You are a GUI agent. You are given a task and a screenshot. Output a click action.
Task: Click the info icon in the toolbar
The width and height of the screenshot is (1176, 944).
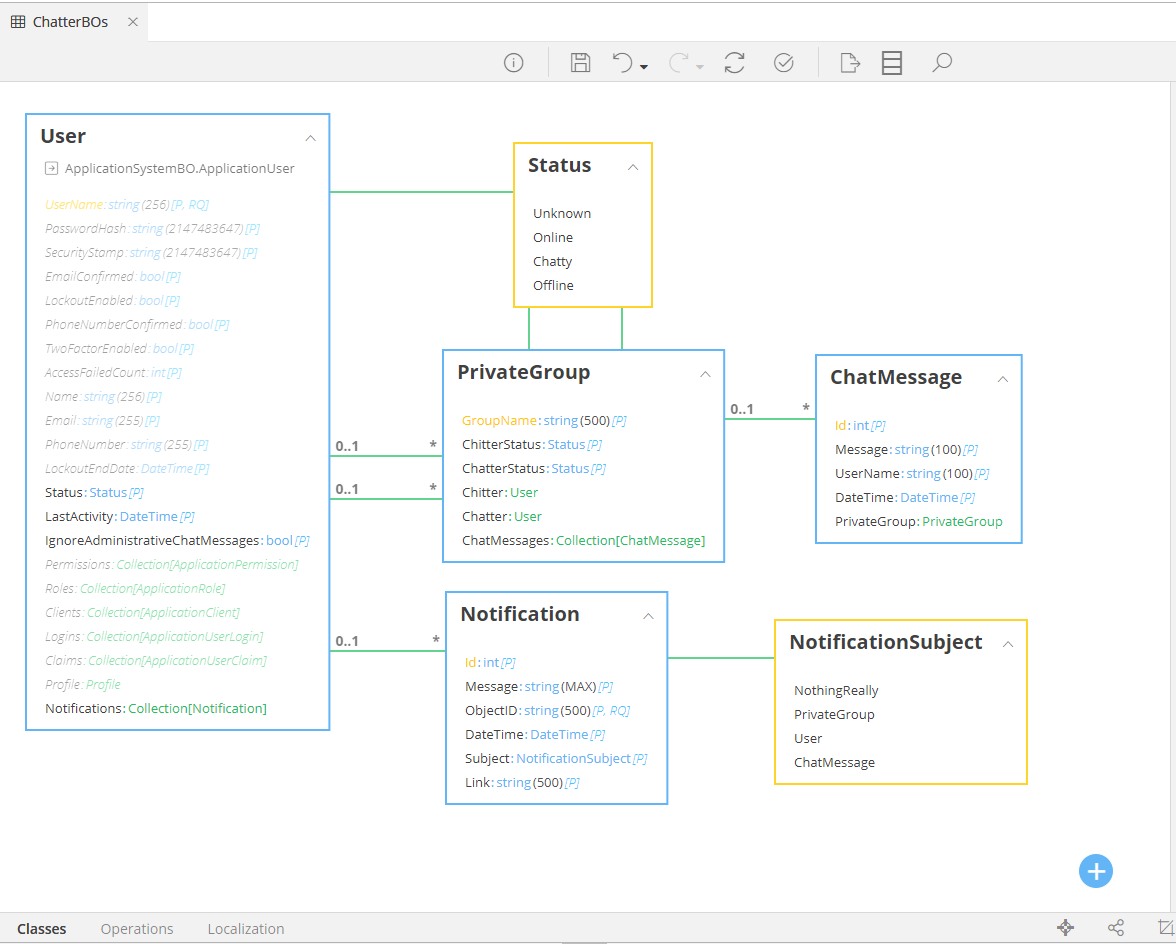point(514,63)
